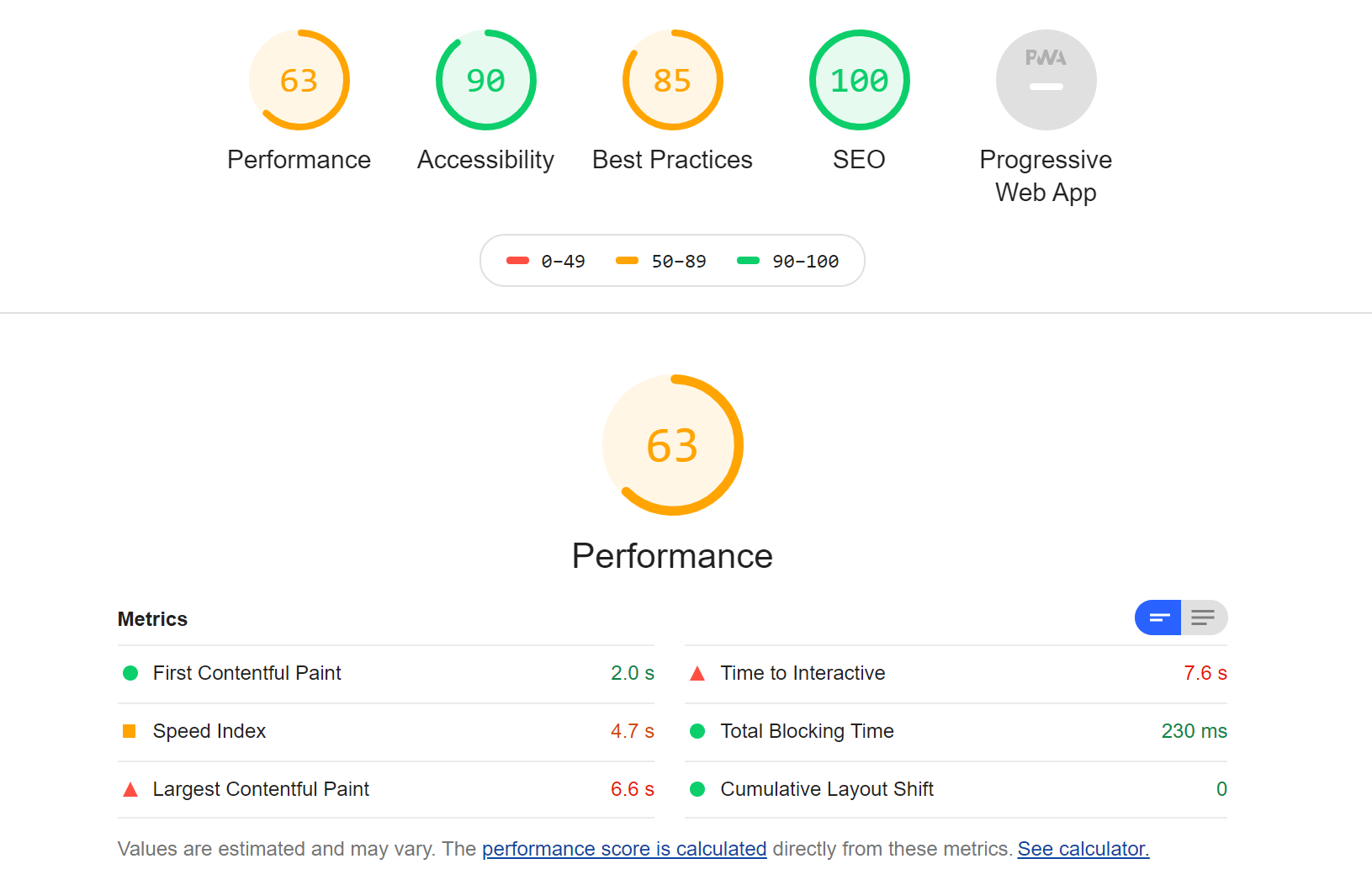The height and width of the screenshot is (880, 1372).
Task: Click the red triangle beside Time to Interactive
Action: click(x=697, y=673)
